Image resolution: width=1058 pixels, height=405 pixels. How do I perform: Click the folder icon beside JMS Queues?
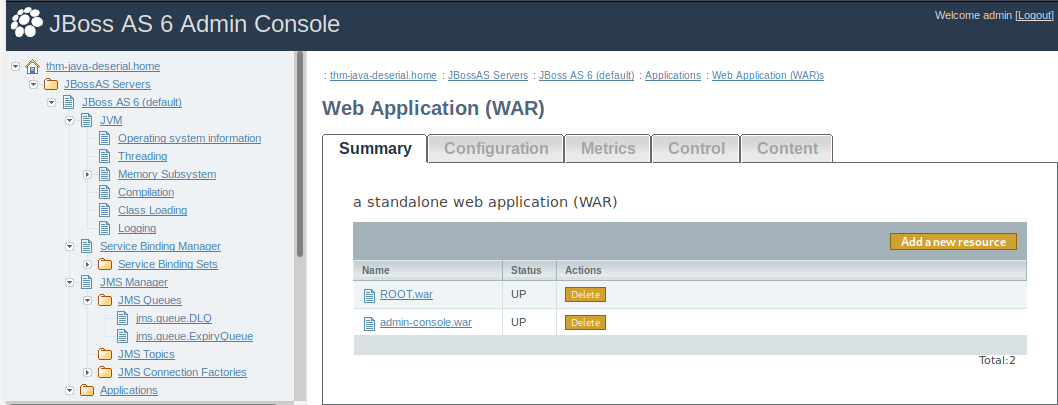[105, 300]
